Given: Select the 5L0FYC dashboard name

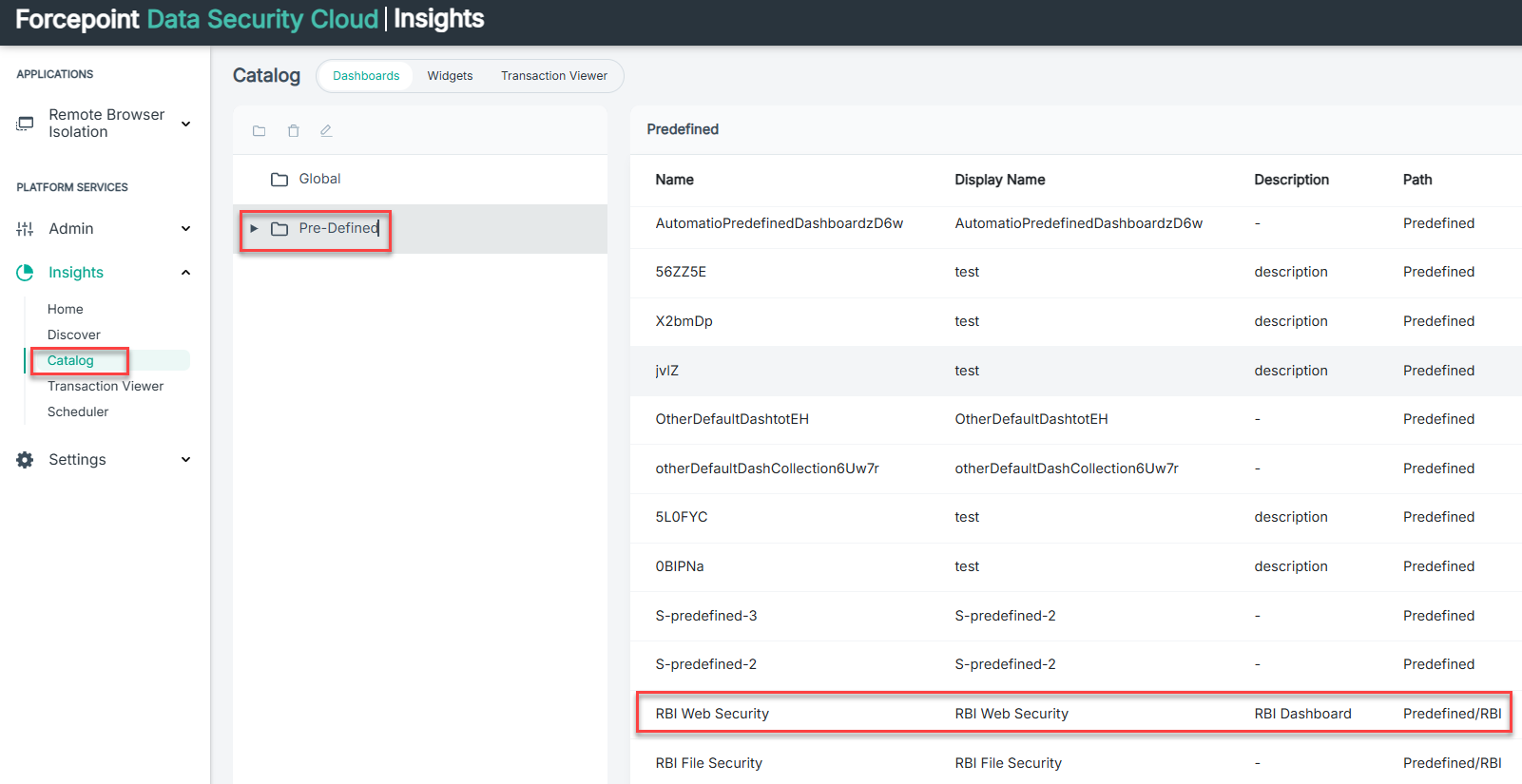Looking at the screenshot, I should (682, 517).
